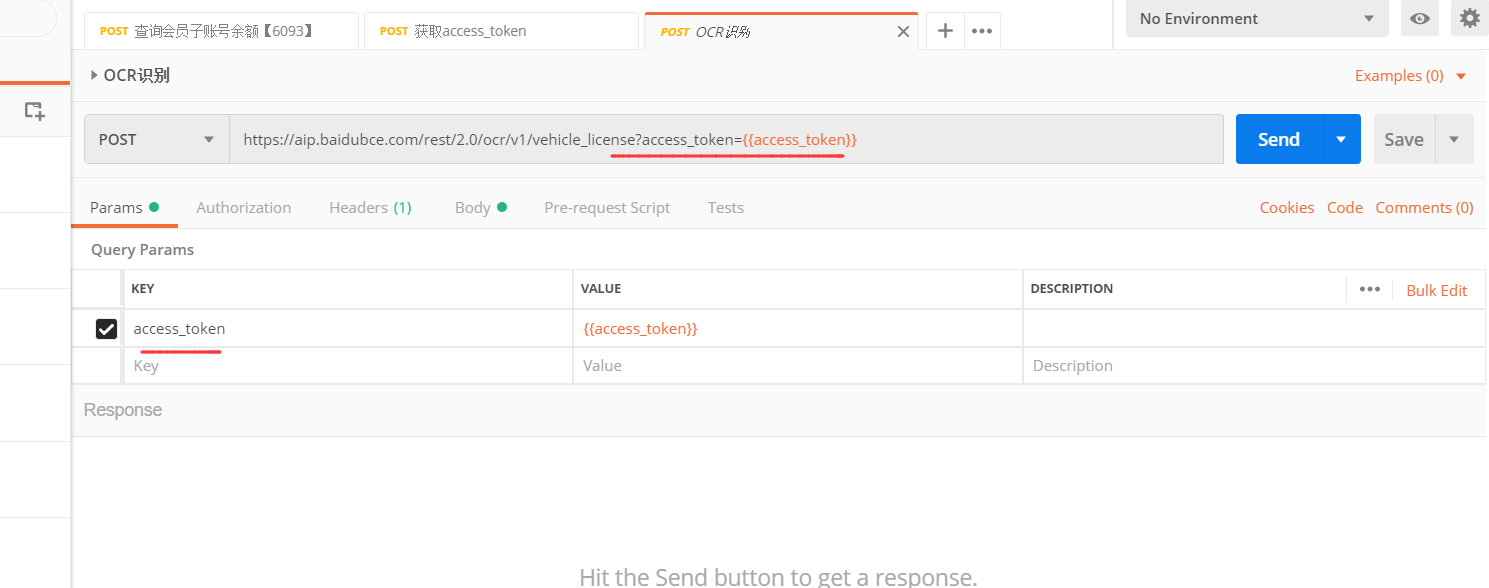
Task: Open the Examples (0) dropdown
Action: point(1410,76)
